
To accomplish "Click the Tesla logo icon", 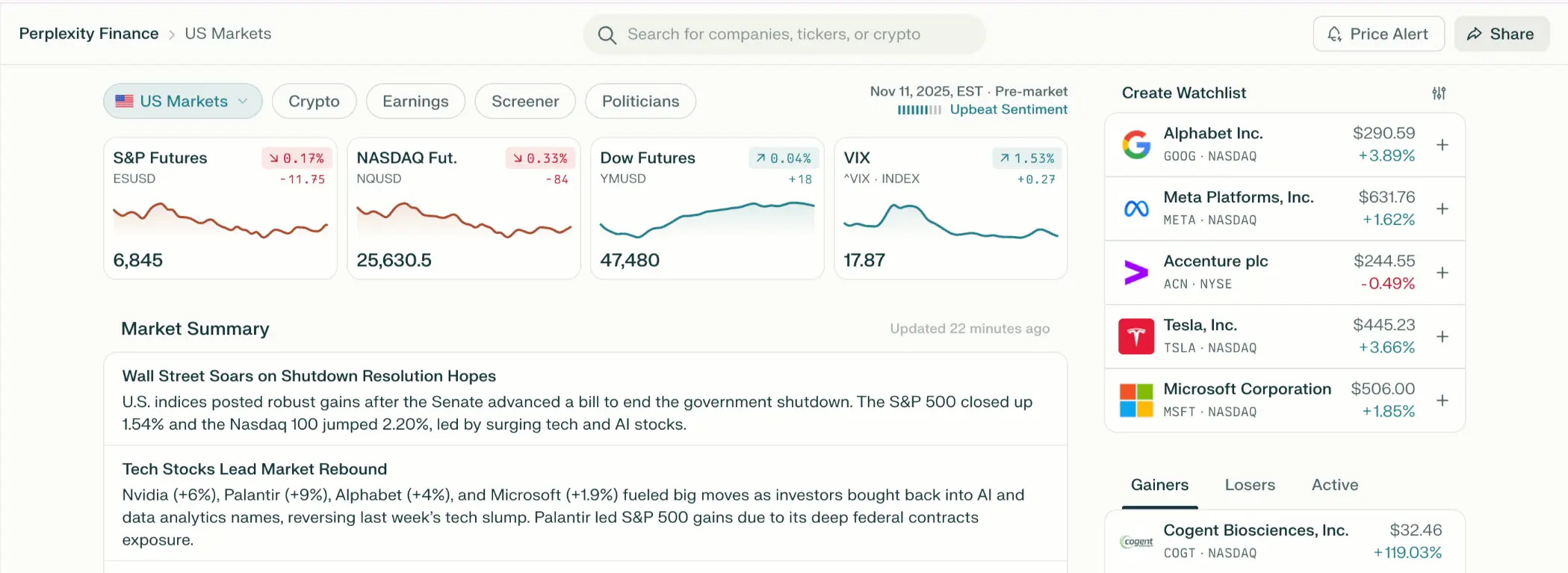I will point(1136,336).
